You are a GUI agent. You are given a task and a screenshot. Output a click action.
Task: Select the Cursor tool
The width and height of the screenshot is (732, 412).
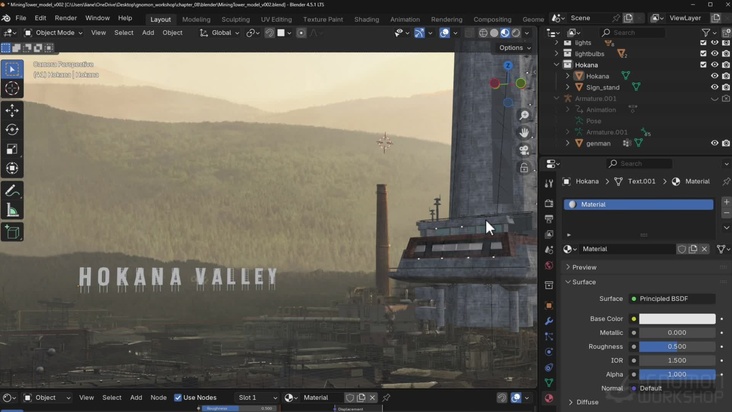coord(12,88)
